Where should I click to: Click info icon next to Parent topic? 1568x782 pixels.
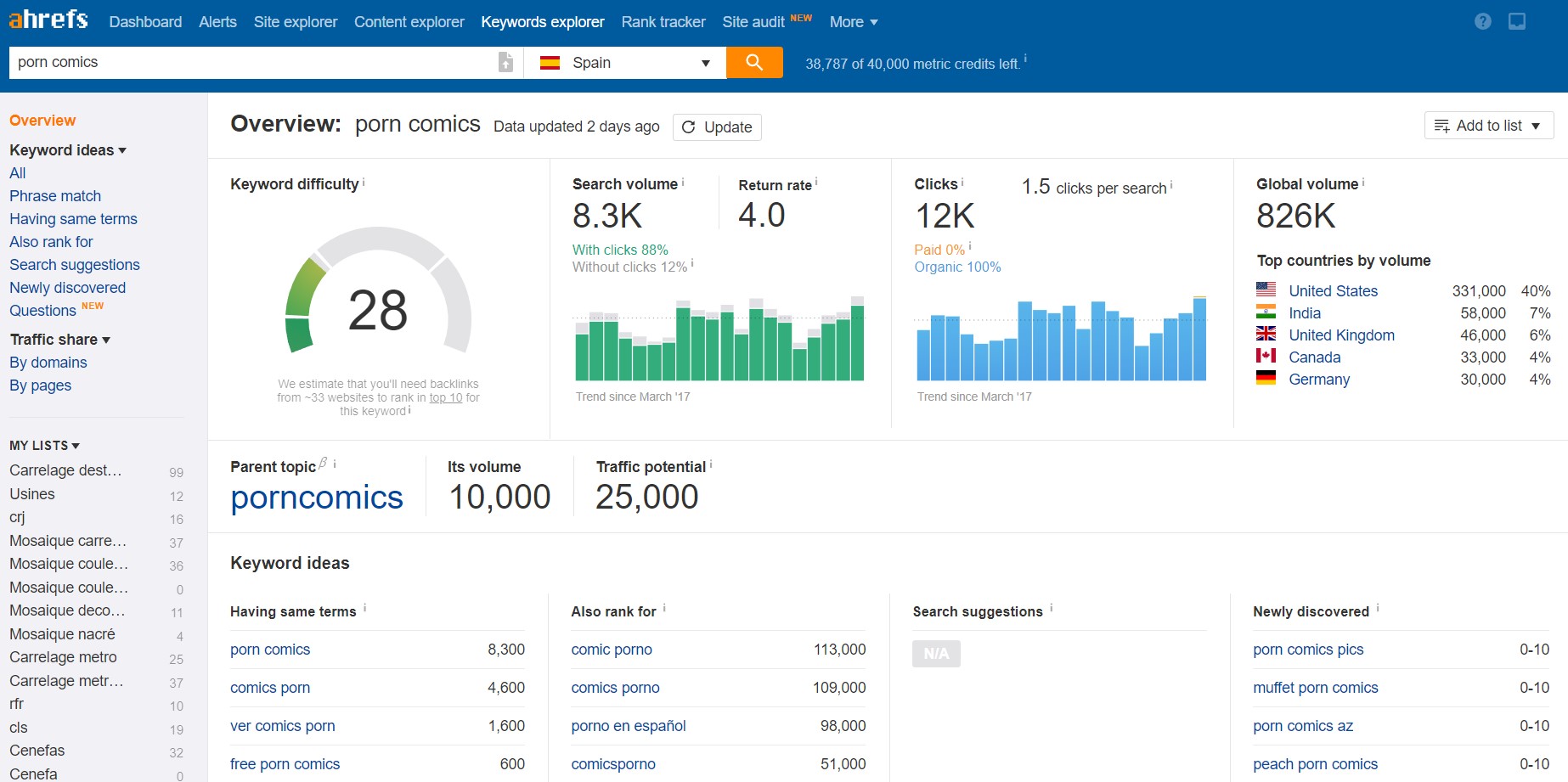coord(335,464)
